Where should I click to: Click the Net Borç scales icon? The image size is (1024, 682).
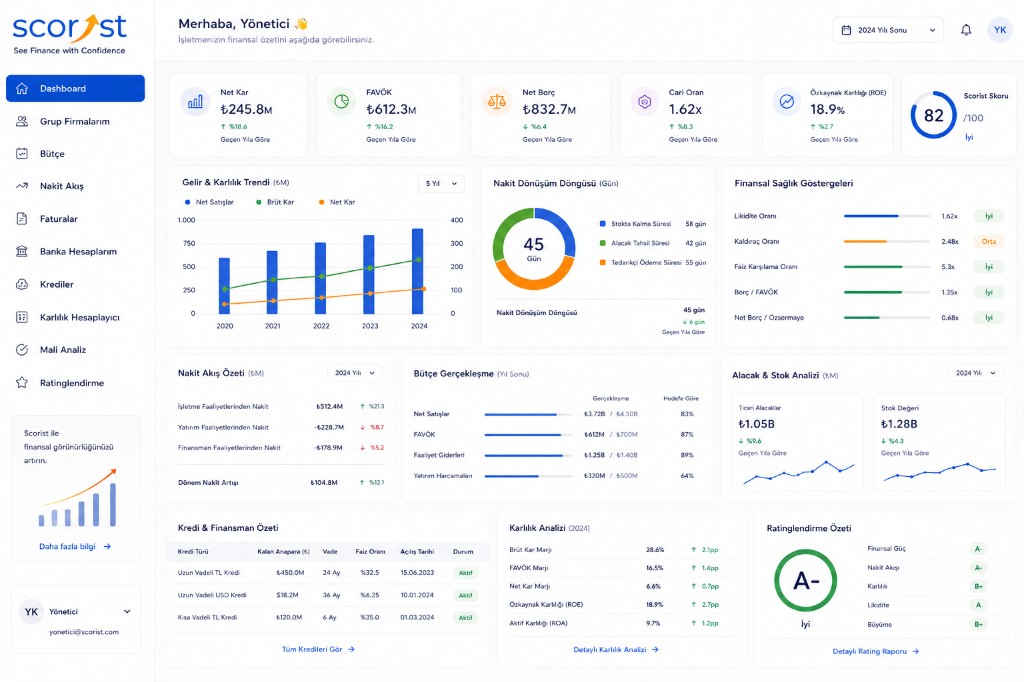coord(497,102)
